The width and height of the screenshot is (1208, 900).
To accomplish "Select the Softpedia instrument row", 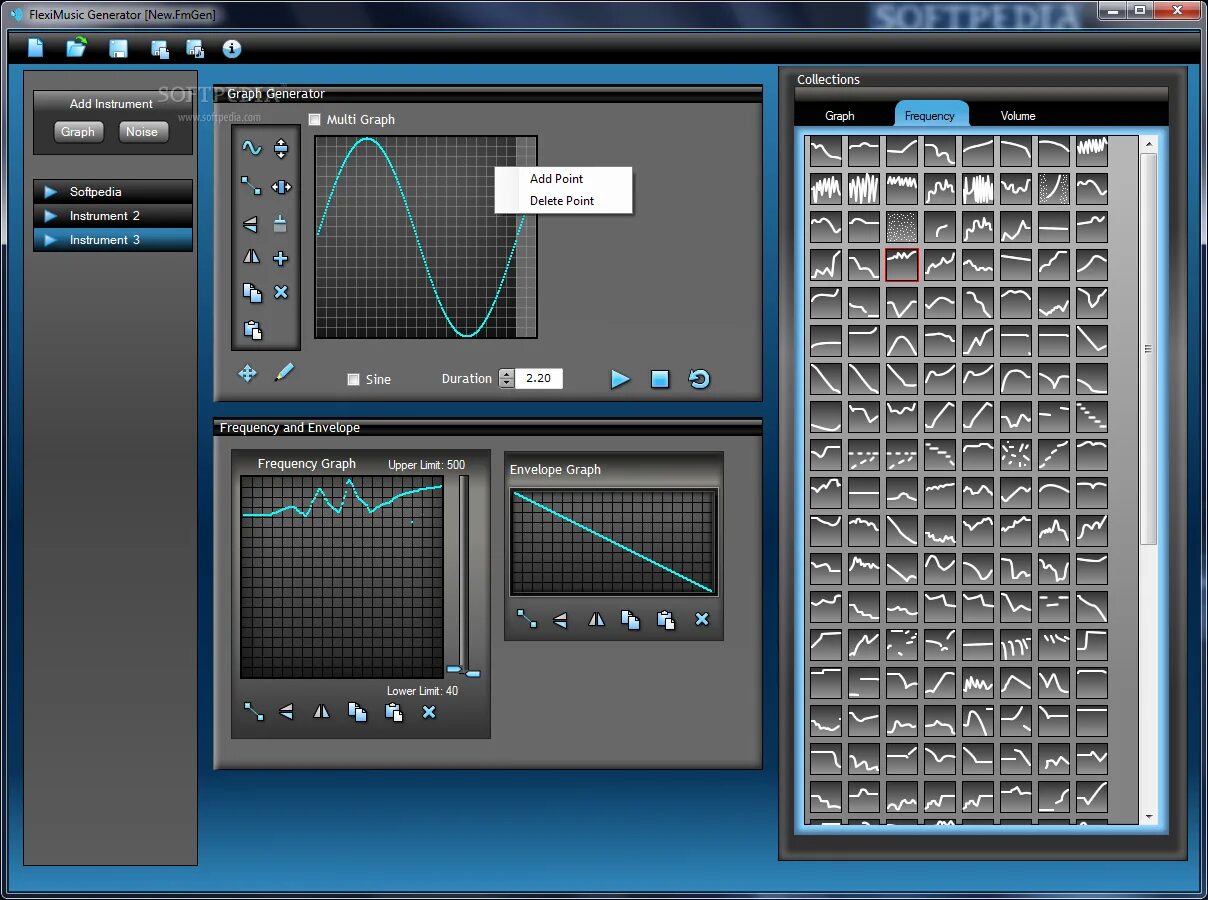I will coord(113,191).
